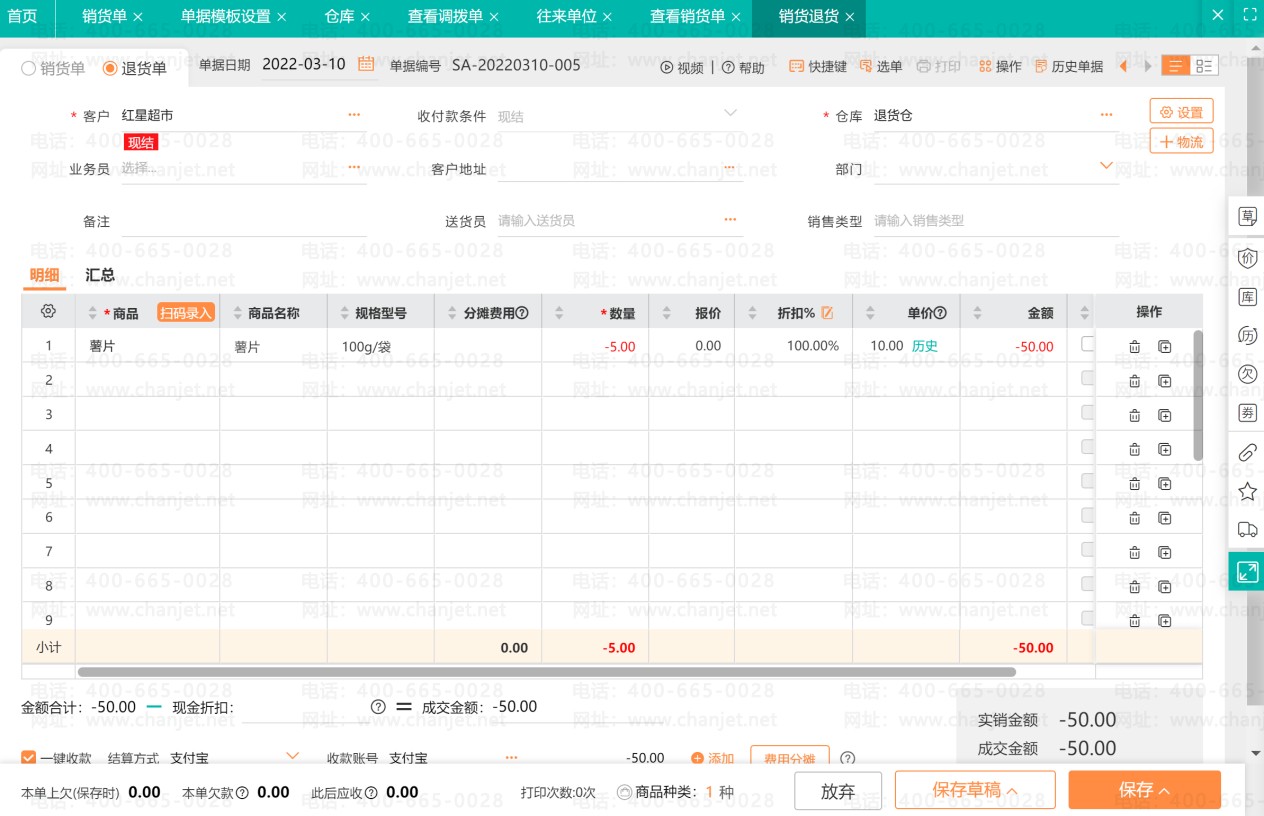Open 仓库 lookup ellipsis
Screen dimensions: 1264x816
(1106, 116)
